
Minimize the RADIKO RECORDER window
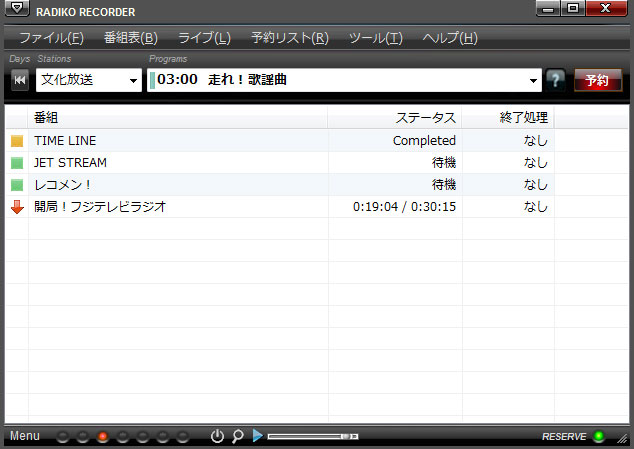point(548,8)
